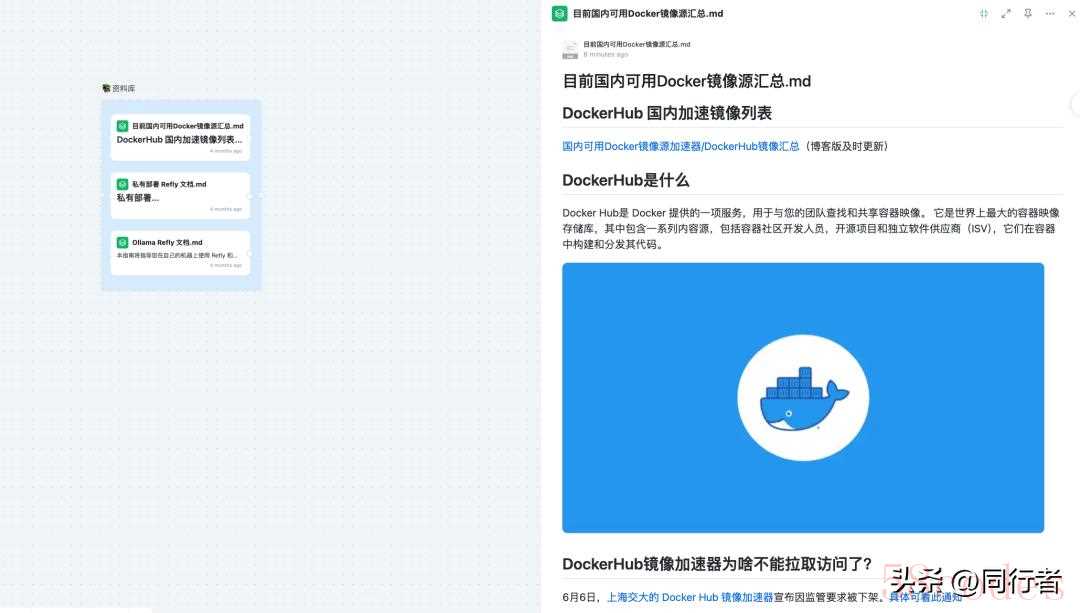This screenshot has width=1080, height=613.
Task: Select the 私有部署 Refly 文档.md card
Action: (x=180, y=195)
